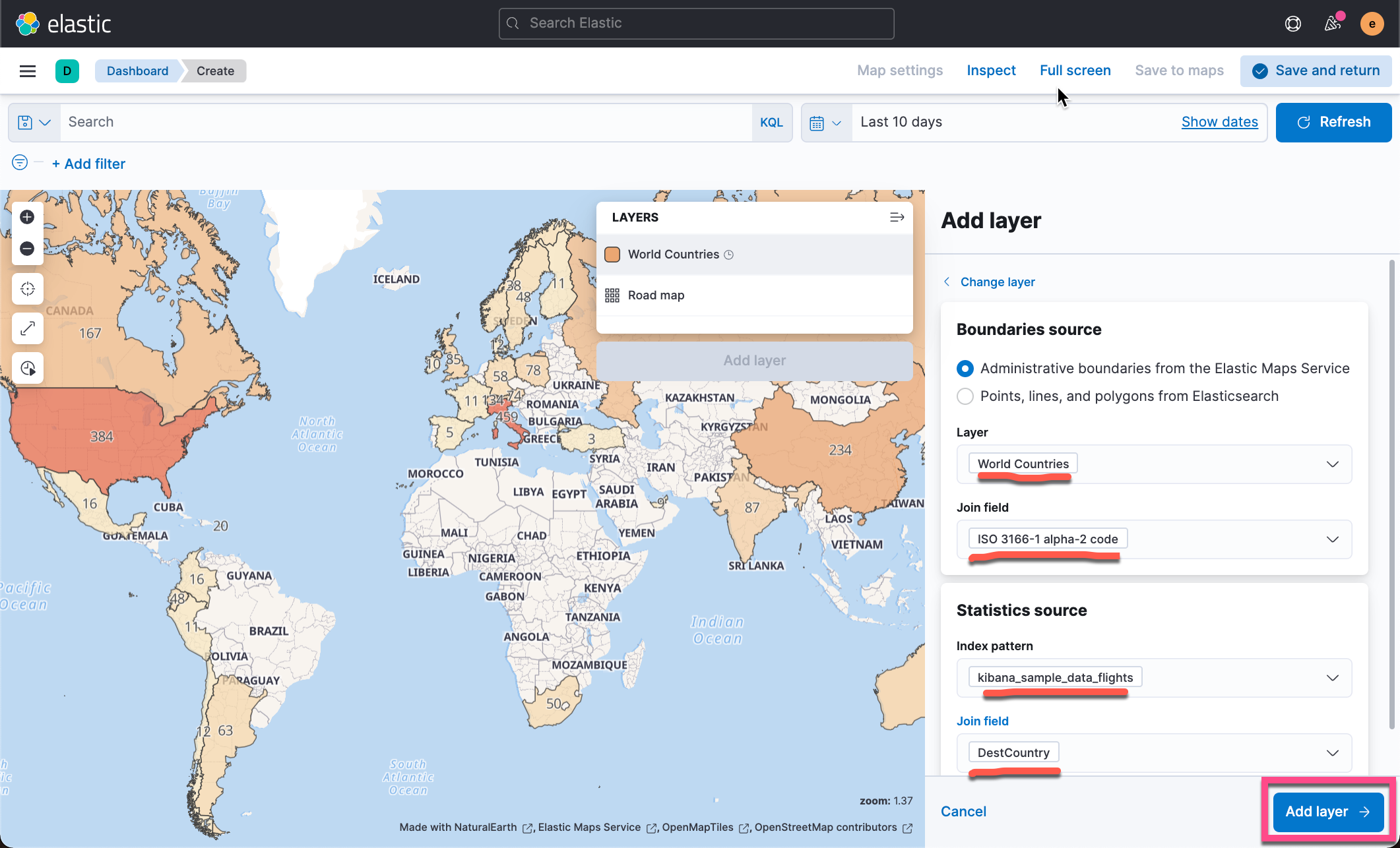
Task: Expand the DestCountry Join field dropdown
Action: tap(1332, 752)
